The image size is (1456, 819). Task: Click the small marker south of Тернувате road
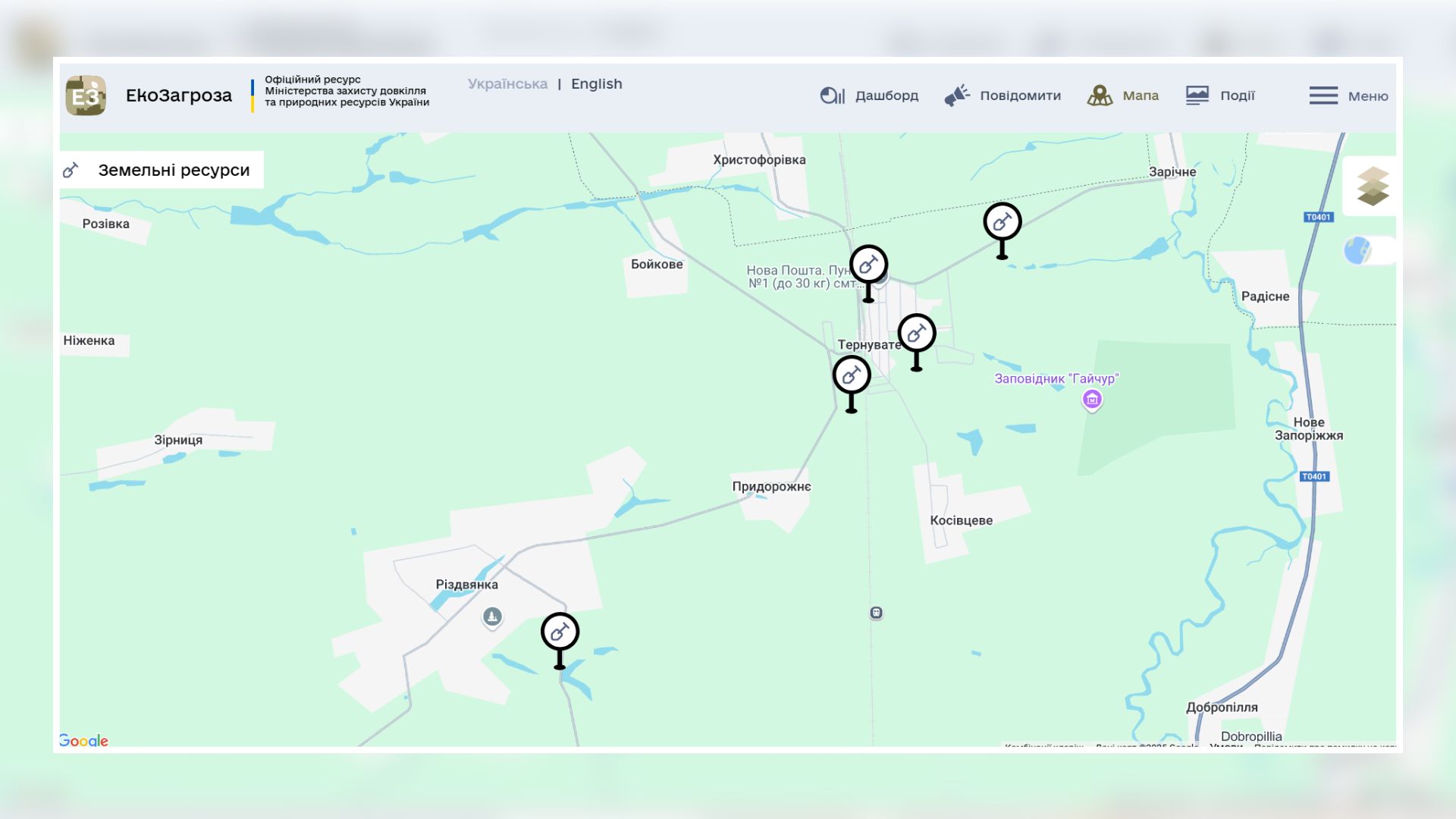point(876,613)
